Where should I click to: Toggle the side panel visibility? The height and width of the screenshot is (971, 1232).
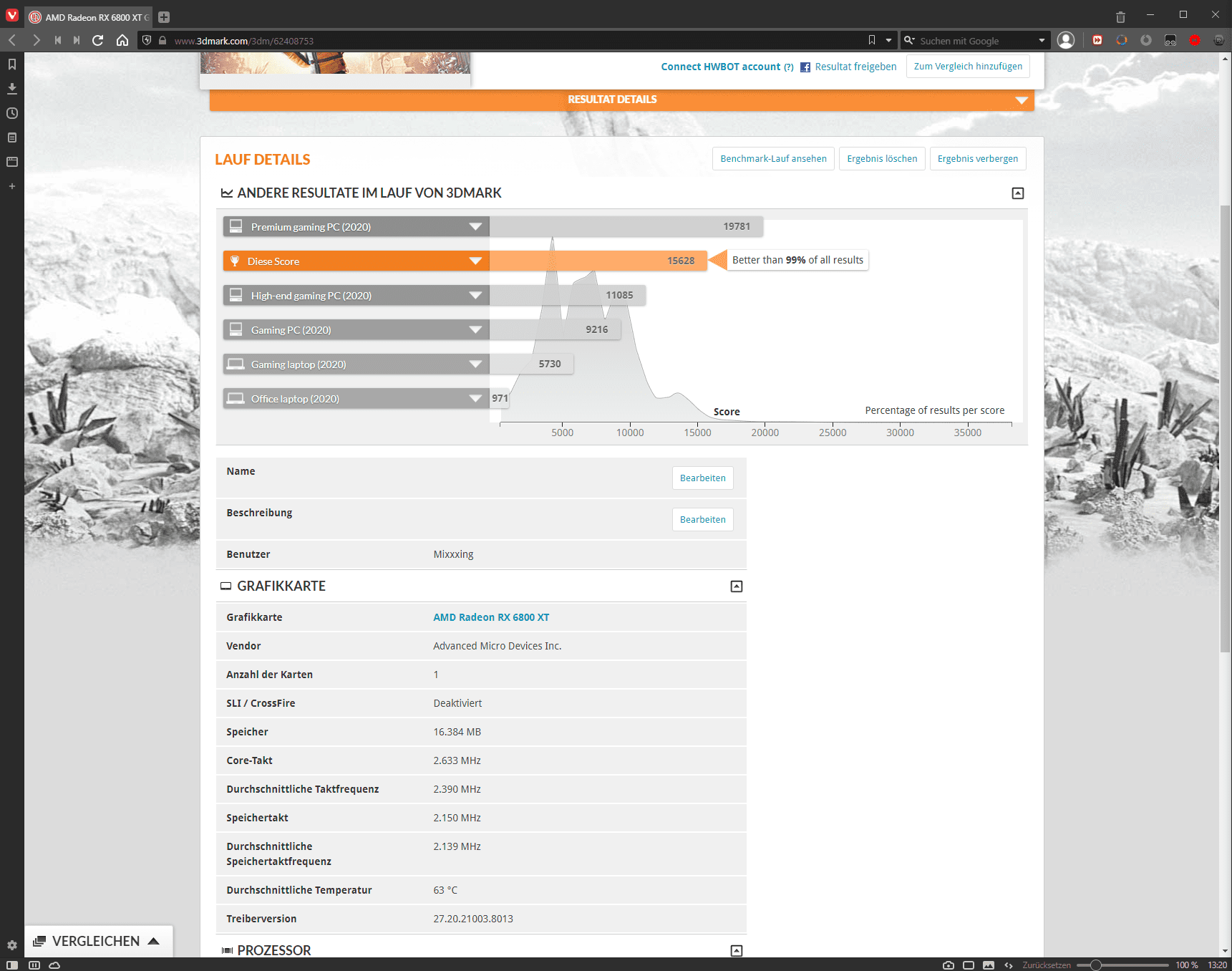tap(12, 965)
